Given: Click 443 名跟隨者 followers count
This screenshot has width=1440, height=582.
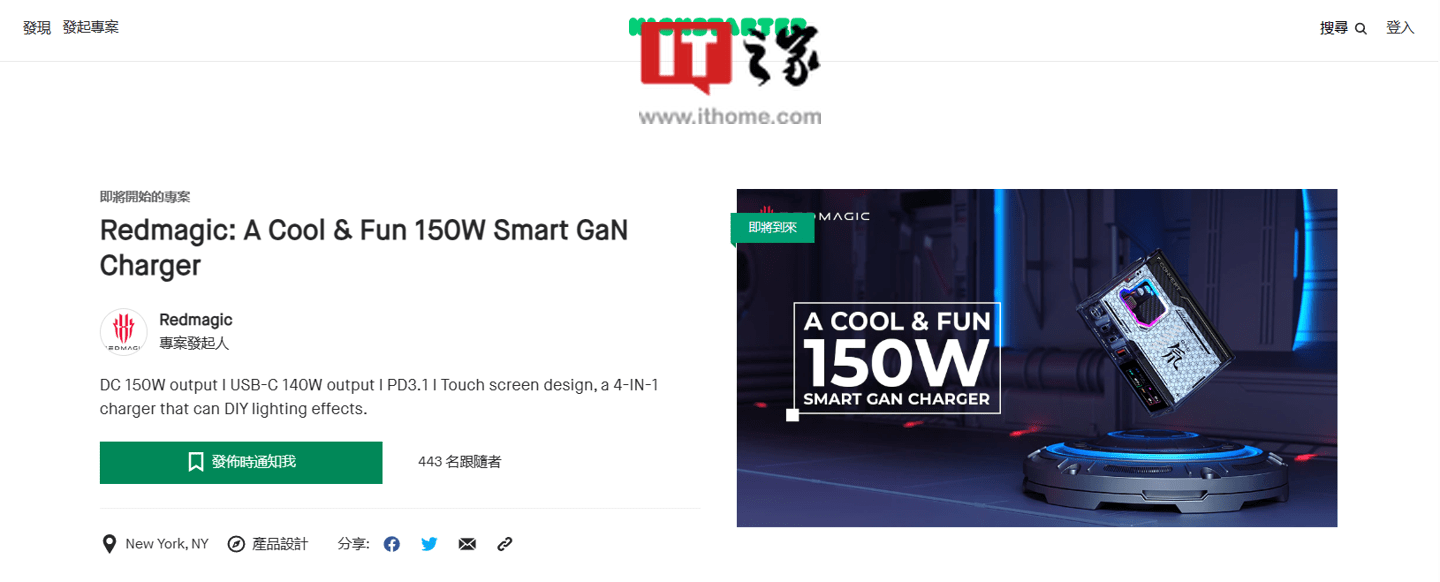Looking at the screenshot, I should (460, 462).
